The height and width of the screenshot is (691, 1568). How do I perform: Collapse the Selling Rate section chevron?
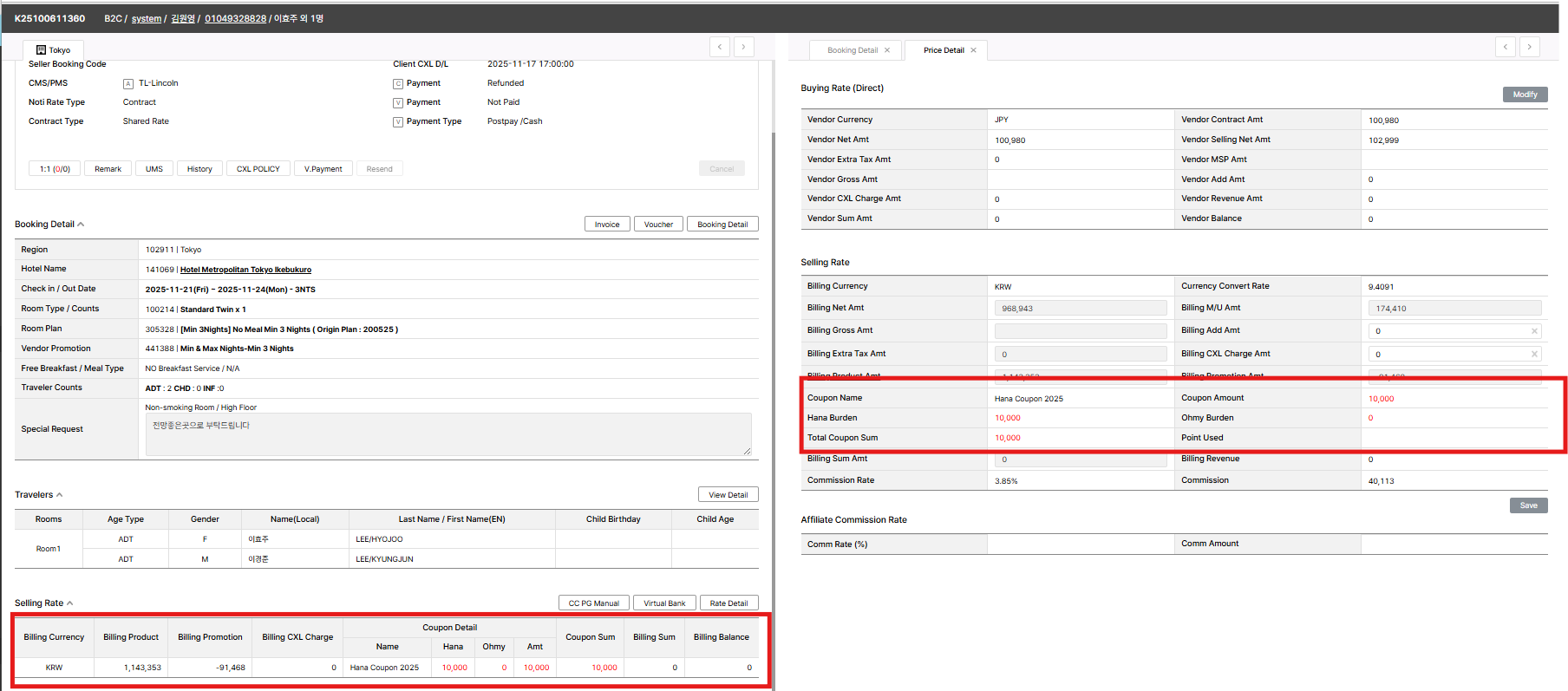70,603
